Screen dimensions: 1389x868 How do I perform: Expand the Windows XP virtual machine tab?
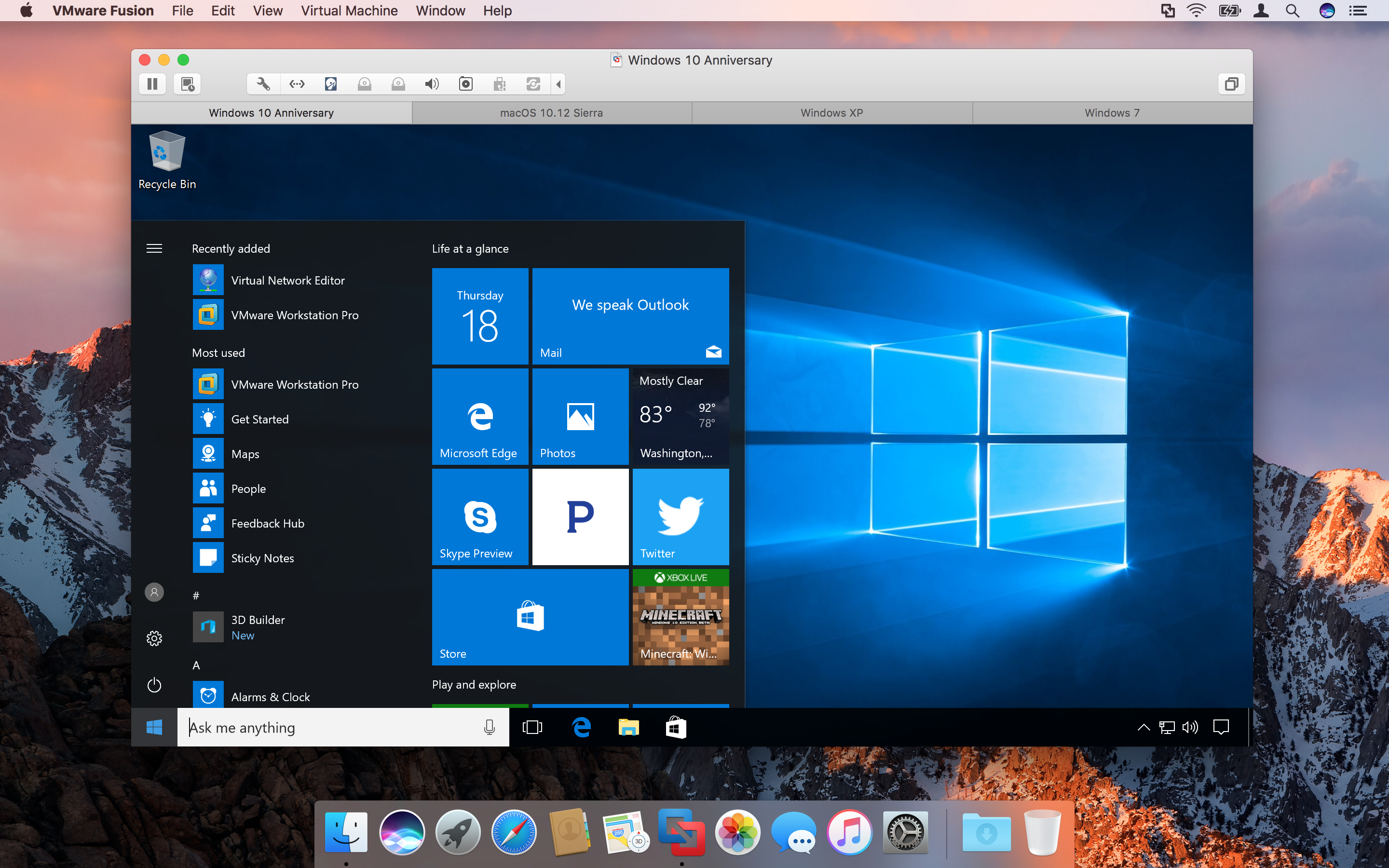click(832, 112)
